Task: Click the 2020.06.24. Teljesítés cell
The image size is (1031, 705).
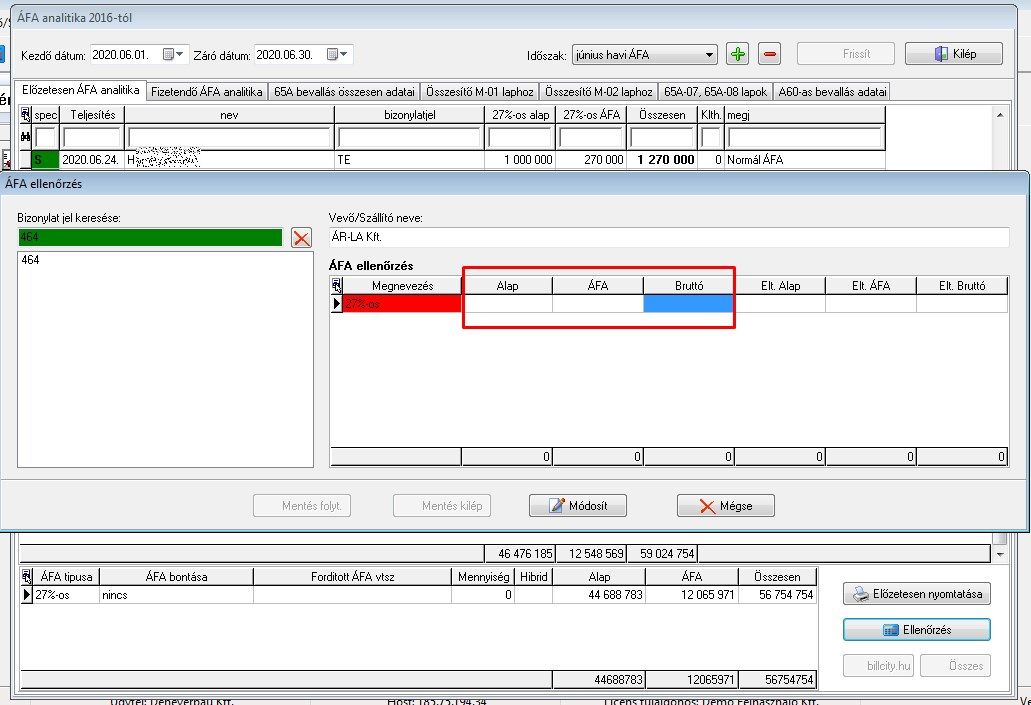Action: (91, 159)
